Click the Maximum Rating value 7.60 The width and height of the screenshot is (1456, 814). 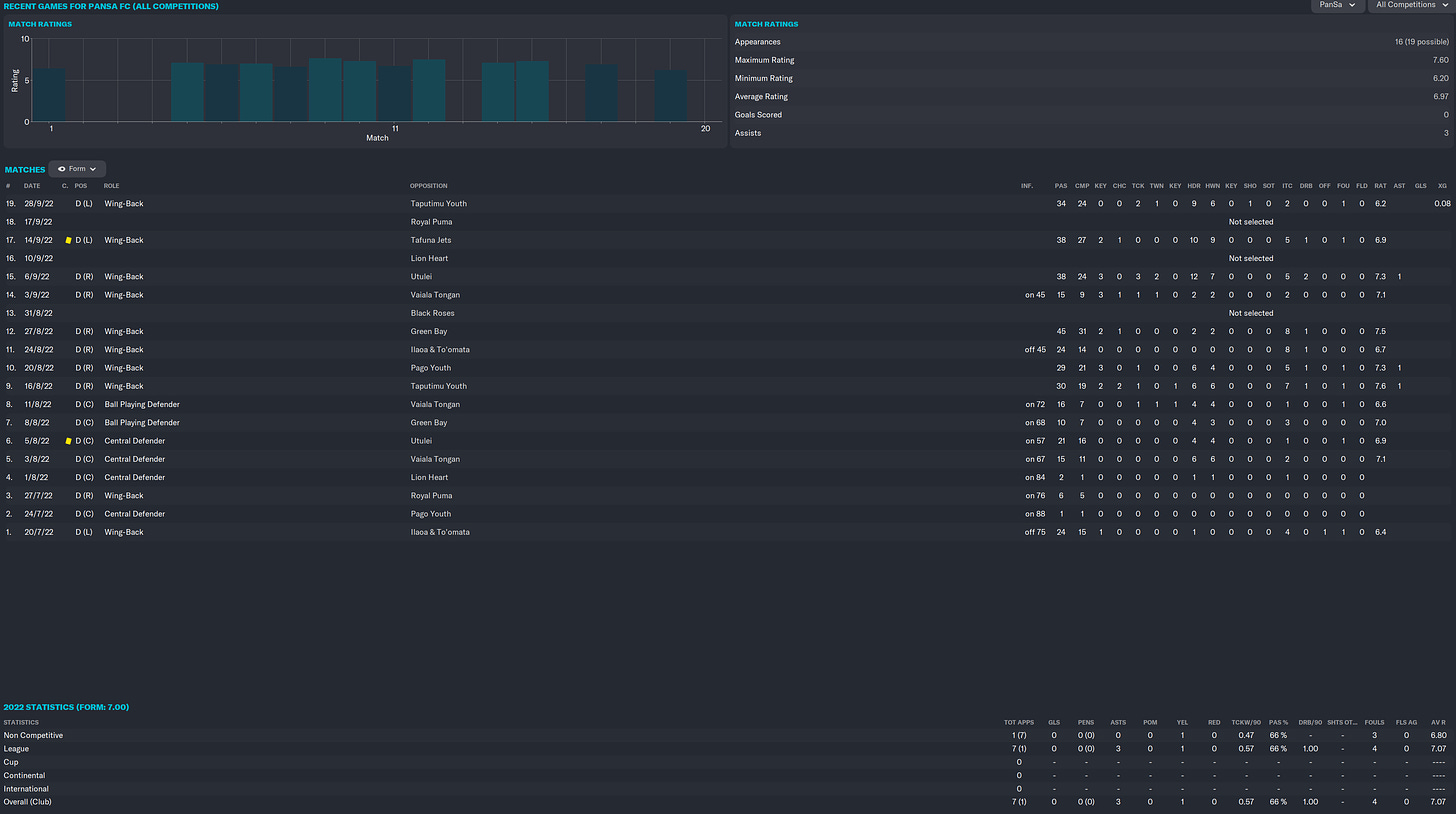1439,60
